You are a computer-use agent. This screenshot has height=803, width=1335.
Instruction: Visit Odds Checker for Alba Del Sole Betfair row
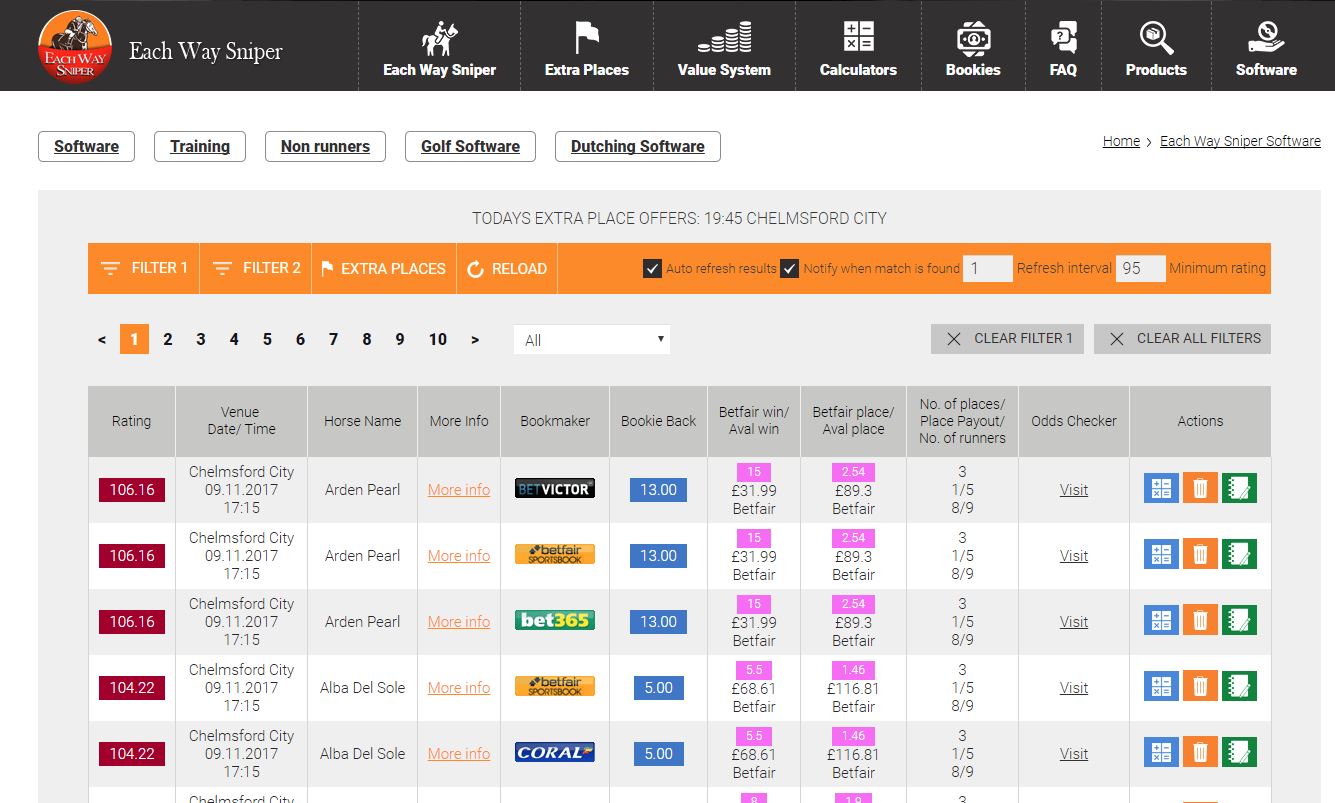click(1074, 687)
